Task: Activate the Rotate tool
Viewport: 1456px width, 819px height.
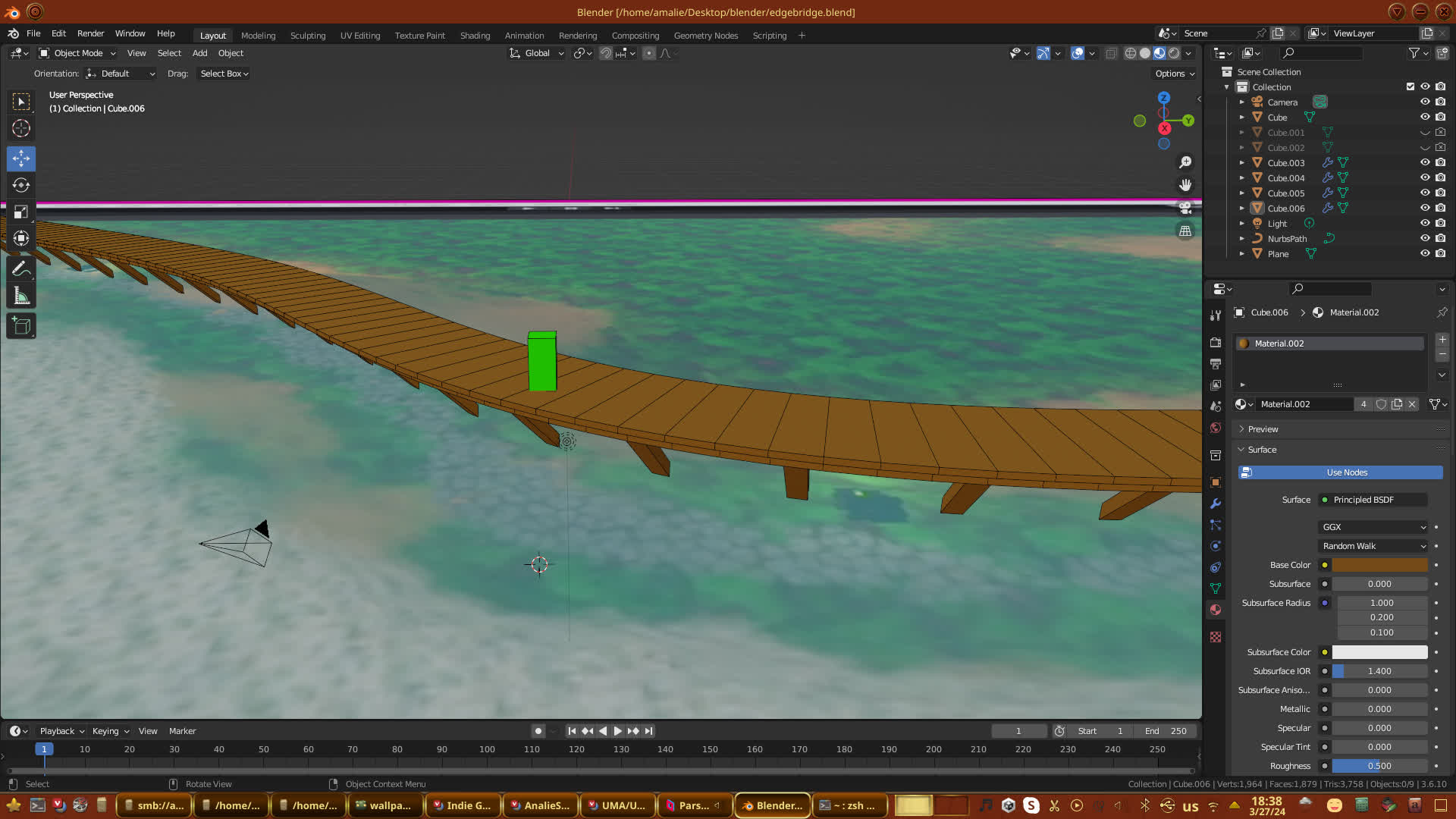Action: [21, 185]
